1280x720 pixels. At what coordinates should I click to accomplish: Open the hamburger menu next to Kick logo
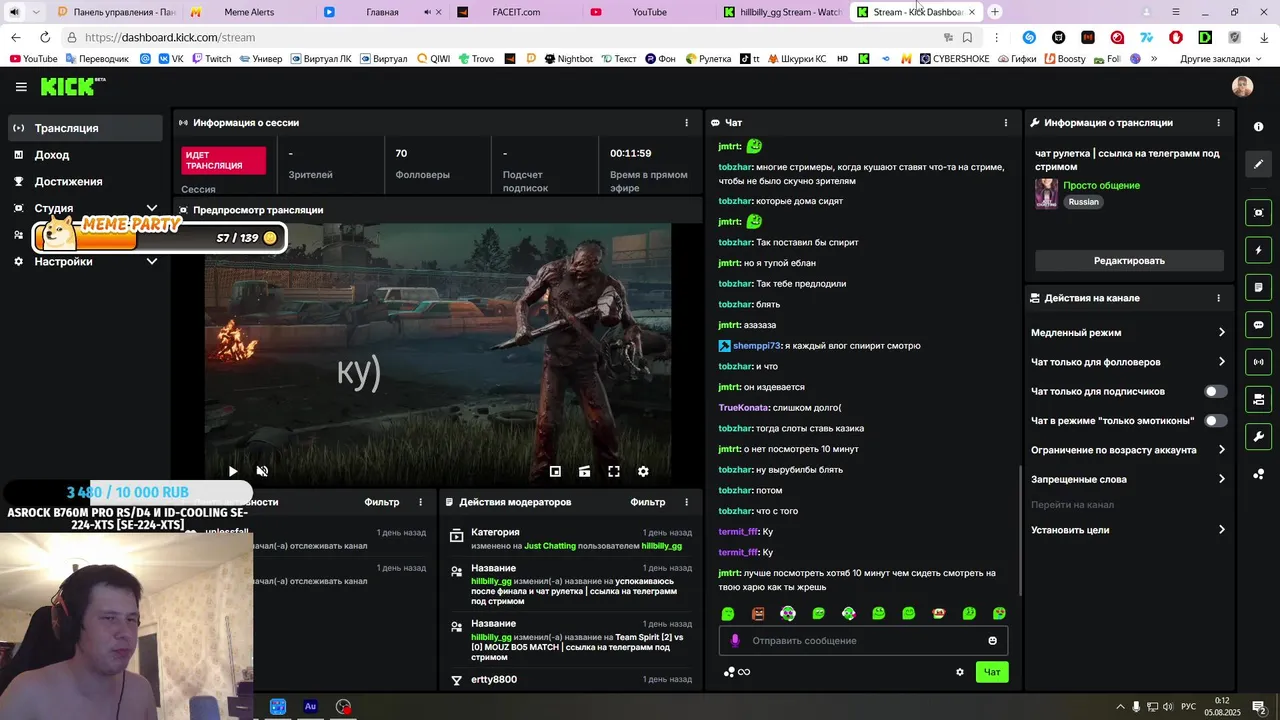point(21,87)
